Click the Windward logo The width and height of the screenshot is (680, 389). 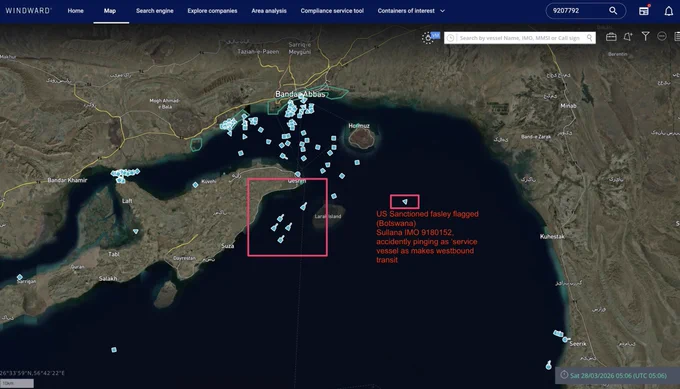point(28,11)
